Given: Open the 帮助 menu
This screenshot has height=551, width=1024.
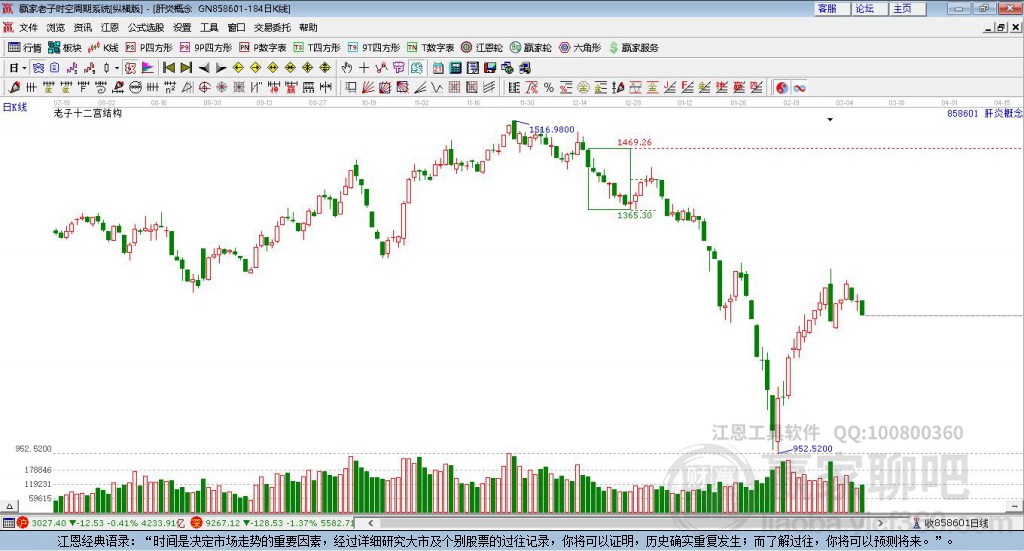Looking at the screenshot, I should [308, 27].
